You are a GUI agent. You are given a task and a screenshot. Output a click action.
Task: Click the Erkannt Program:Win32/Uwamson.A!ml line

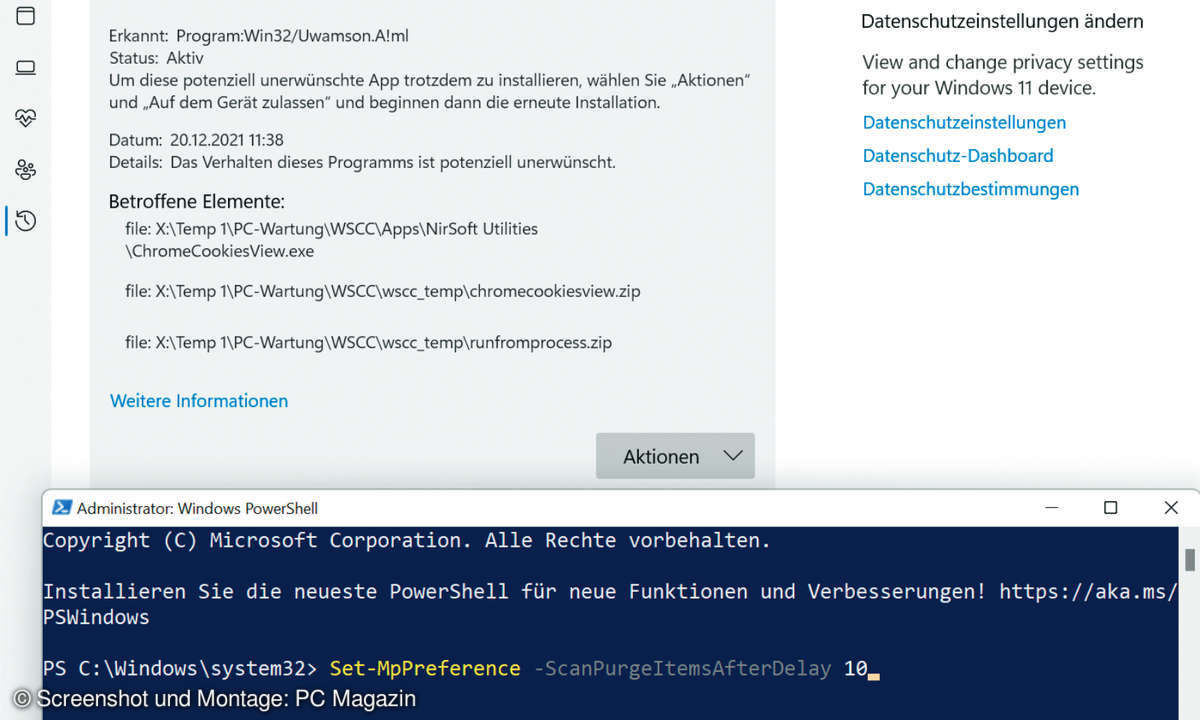[x=259, y=36]
